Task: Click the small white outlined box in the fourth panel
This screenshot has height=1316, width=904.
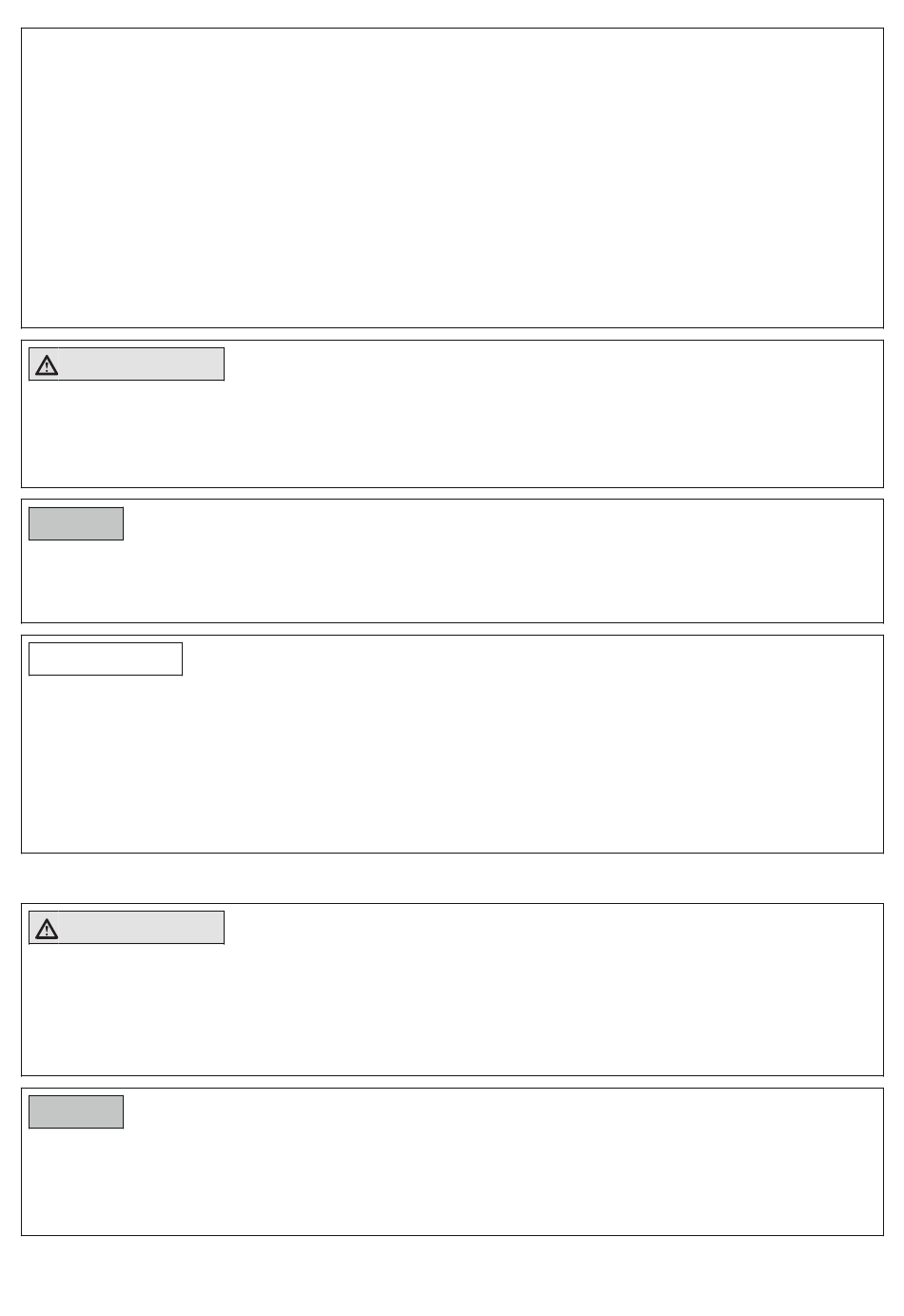Action: (x=106, y=658)
